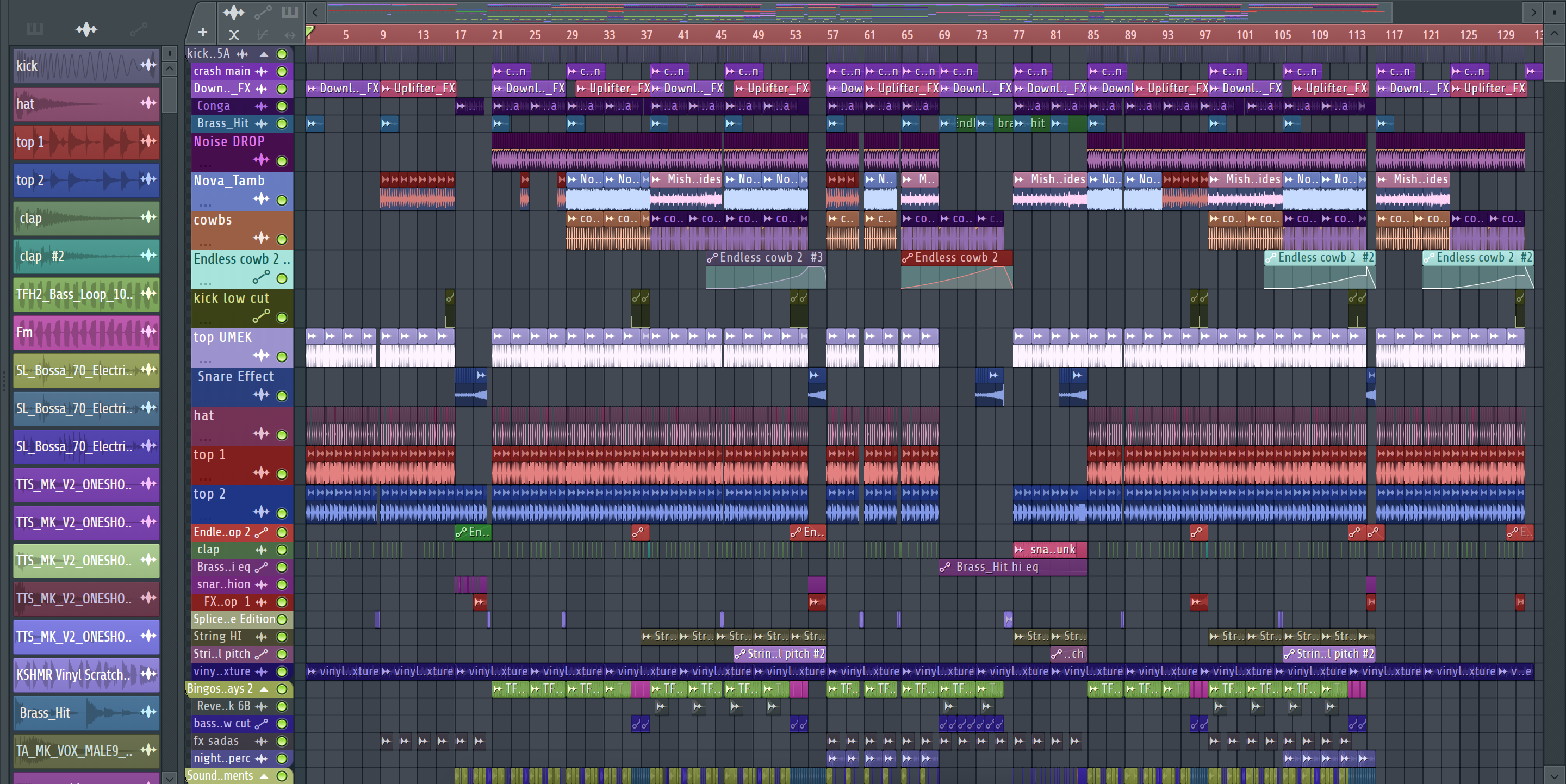The width and height of the screenshot is (1566, 784).
Task: Select the Brass_Hit track header
Action: [x=241, y=123]
